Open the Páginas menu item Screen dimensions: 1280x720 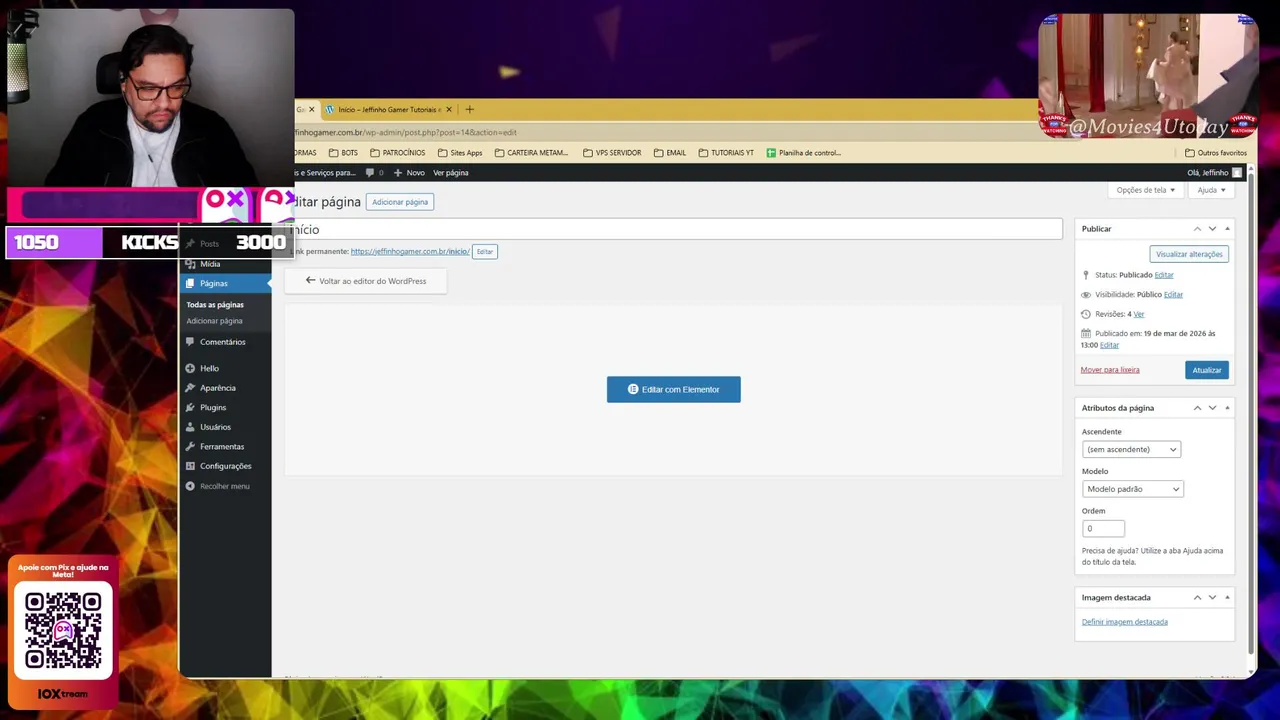point(225,283)
